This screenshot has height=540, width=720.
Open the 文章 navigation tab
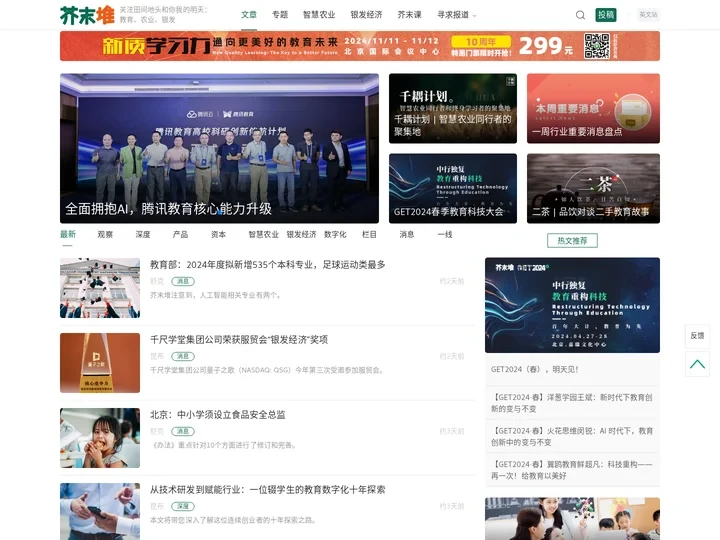[x=249, y=15]
